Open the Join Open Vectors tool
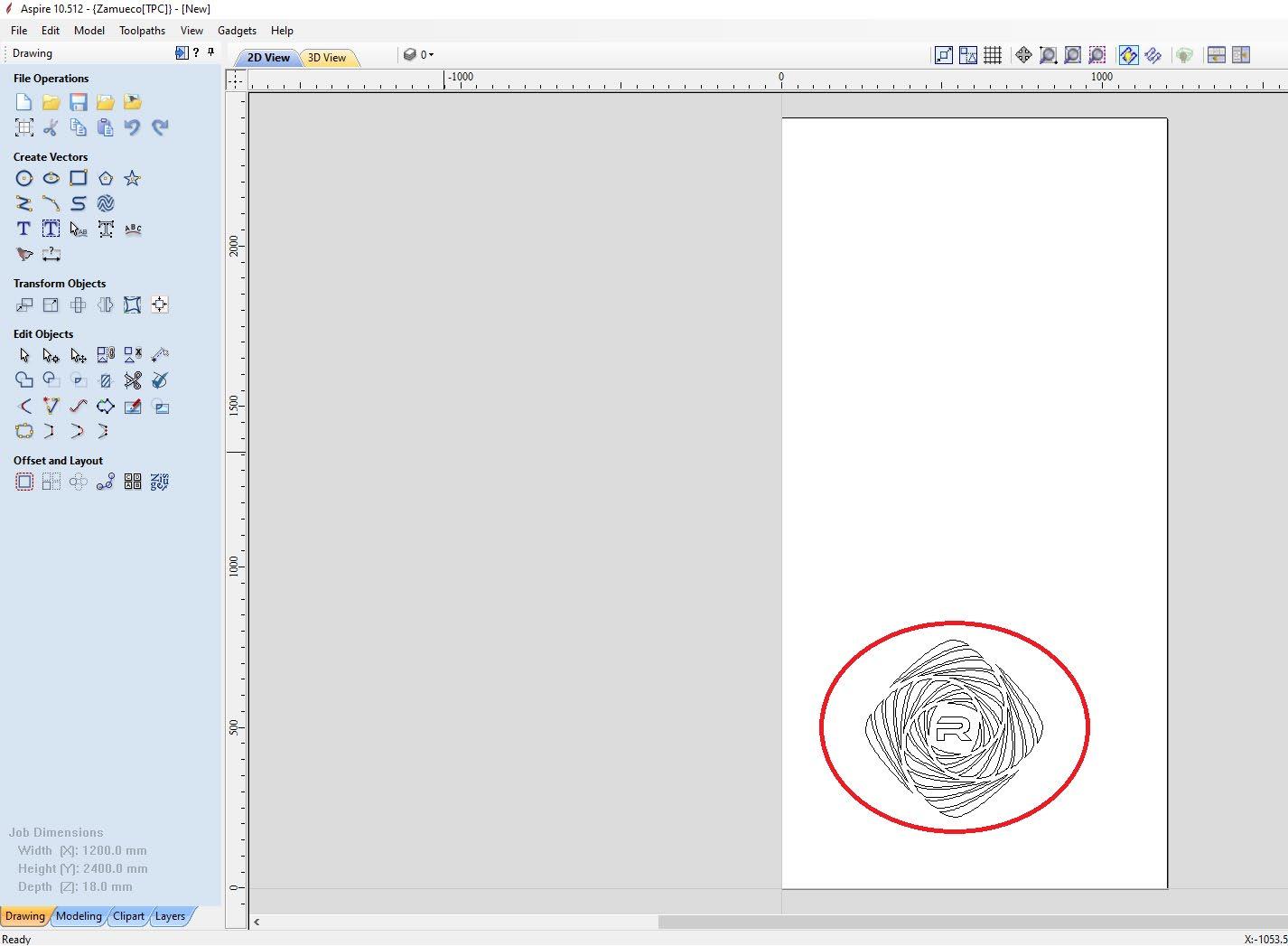 pos(24,431)
